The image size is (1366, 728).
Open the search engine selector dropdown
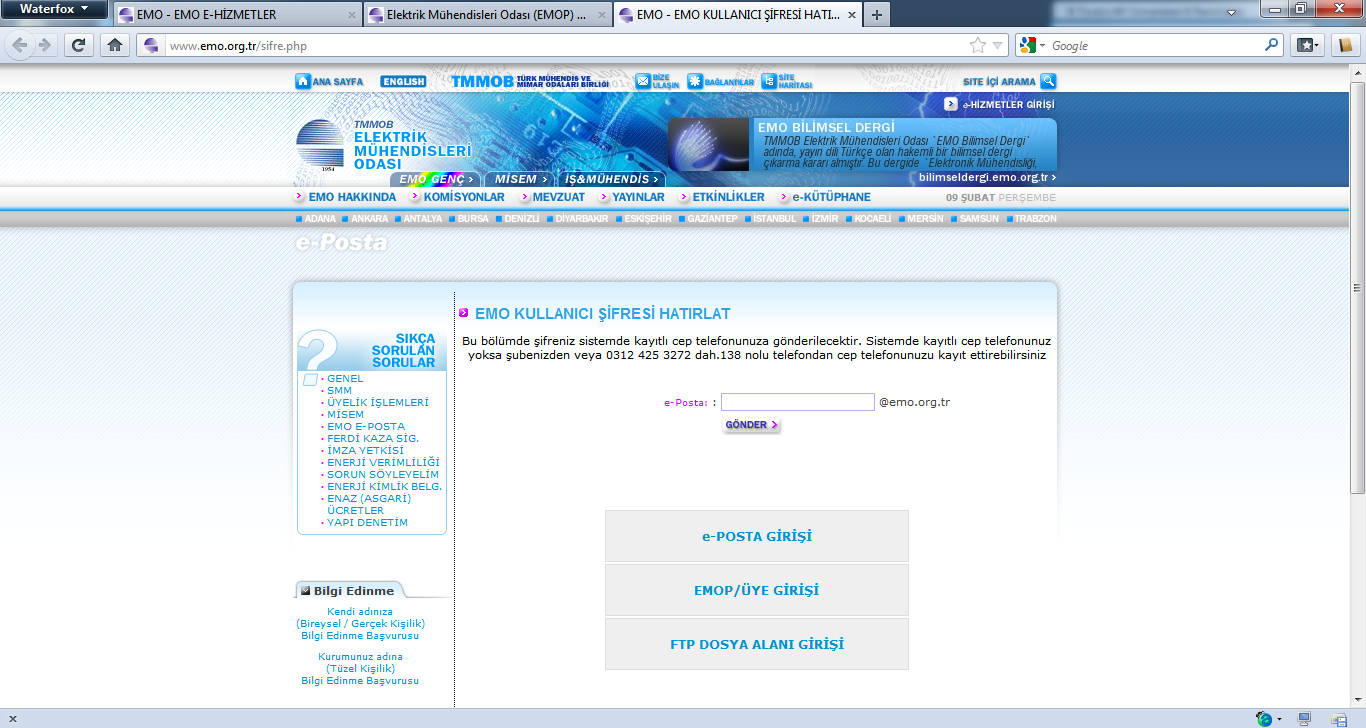1031,45
